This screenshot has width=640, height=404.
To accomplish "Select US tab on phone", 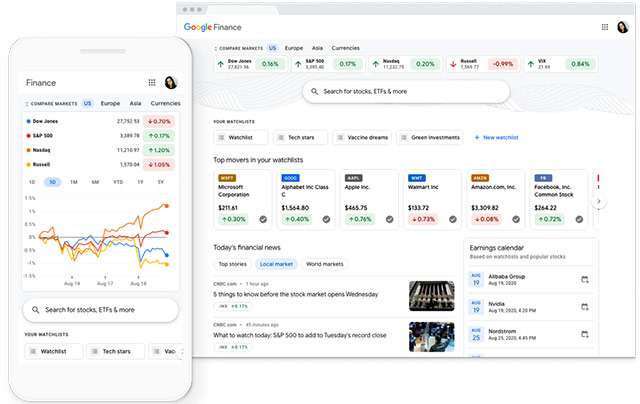I will click(87, 104).
